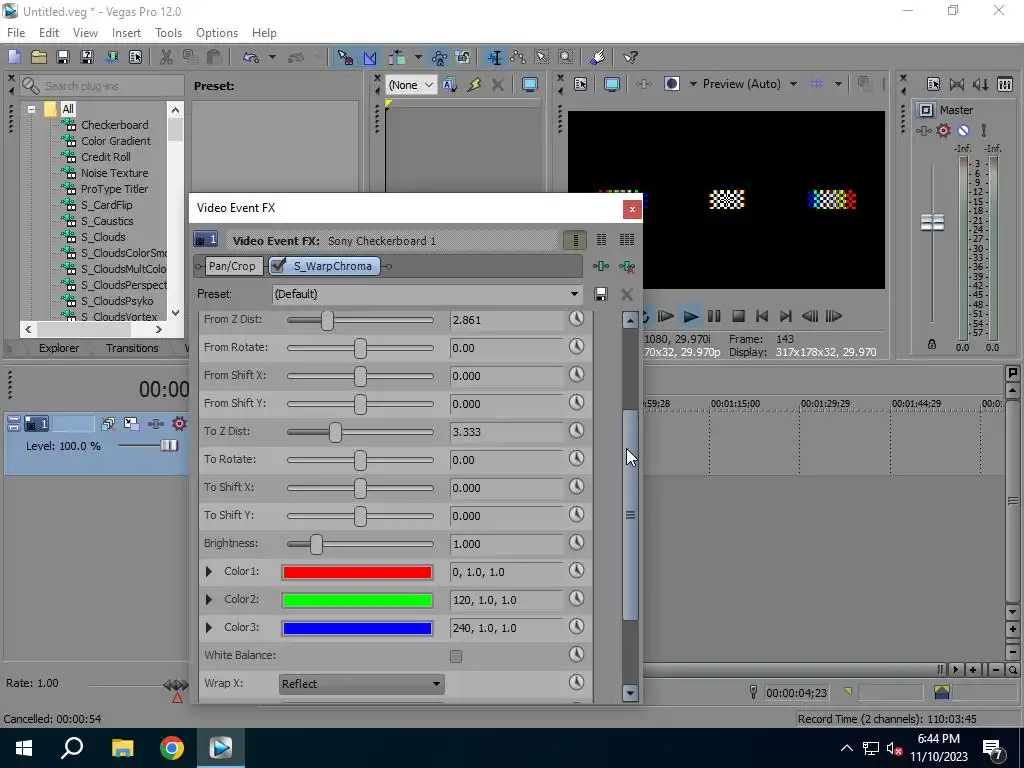
Task: Click the To Z Dist slider handle
Action: point(335,432)
